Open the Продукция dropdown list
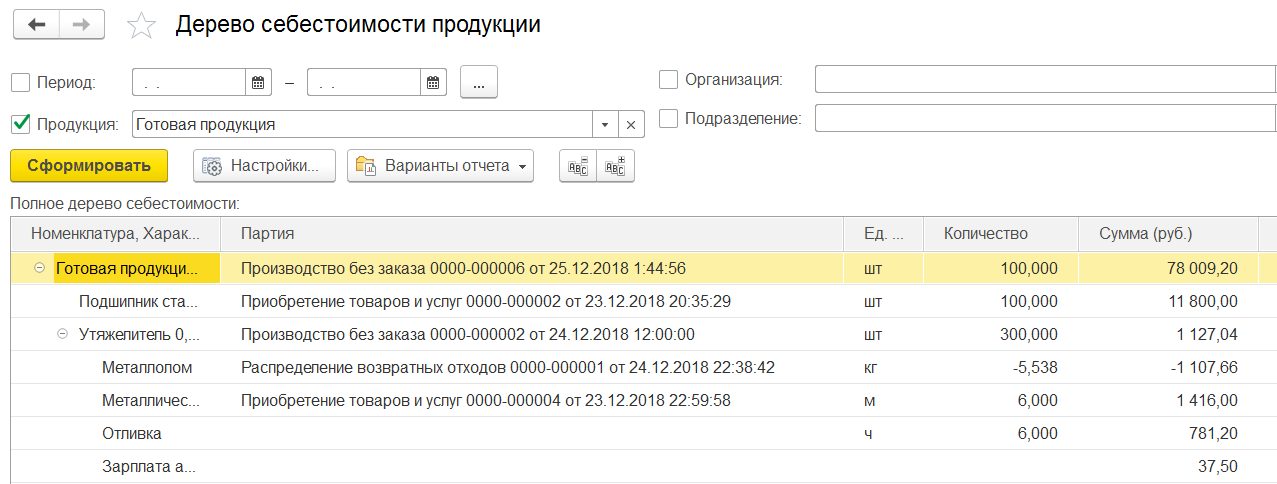Screen dimensions: 1277x484 tap(605, 125)
